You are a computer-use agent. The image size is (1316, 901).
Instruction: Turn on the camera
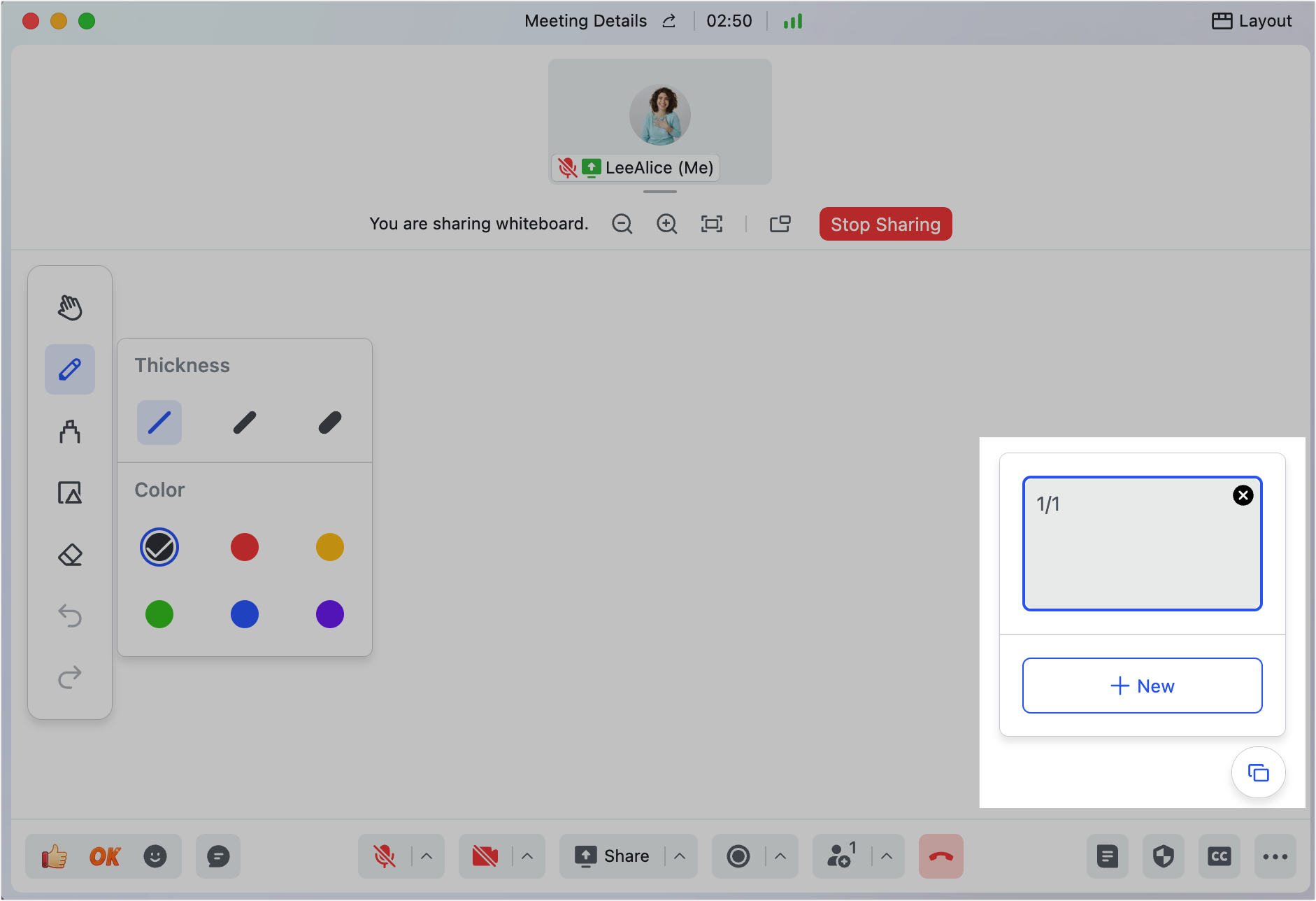pyautogui.click(x=486, y=856)
